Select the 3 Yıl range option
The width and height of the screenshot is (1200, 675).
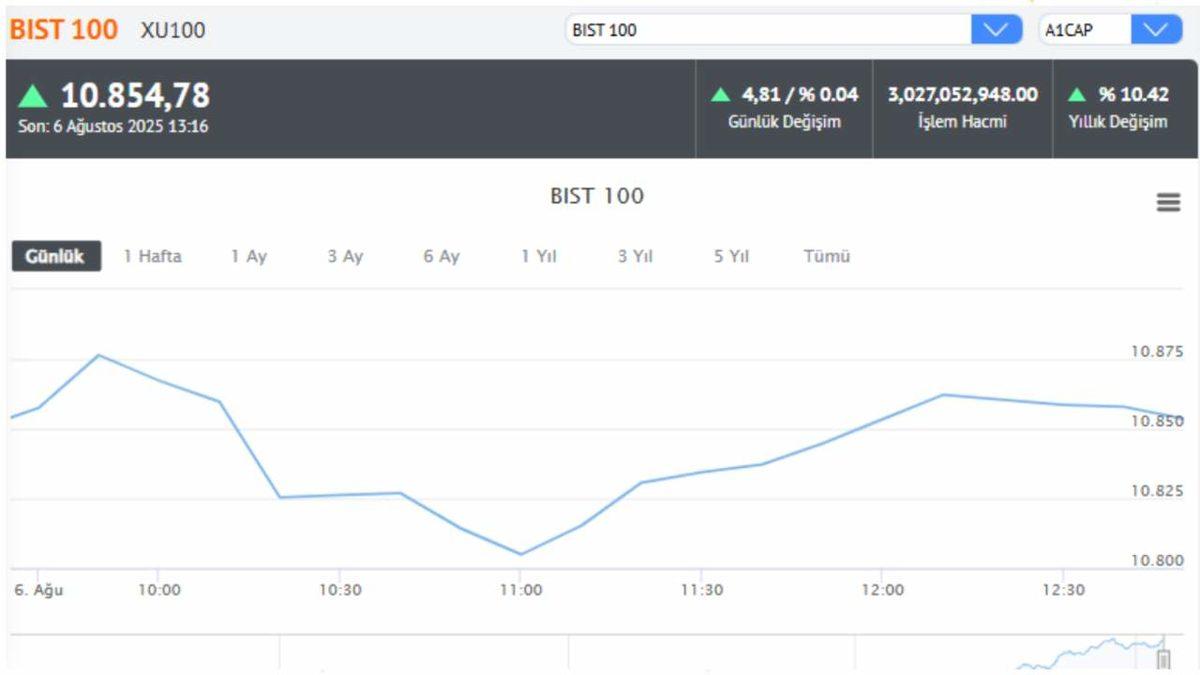(635, 256)
